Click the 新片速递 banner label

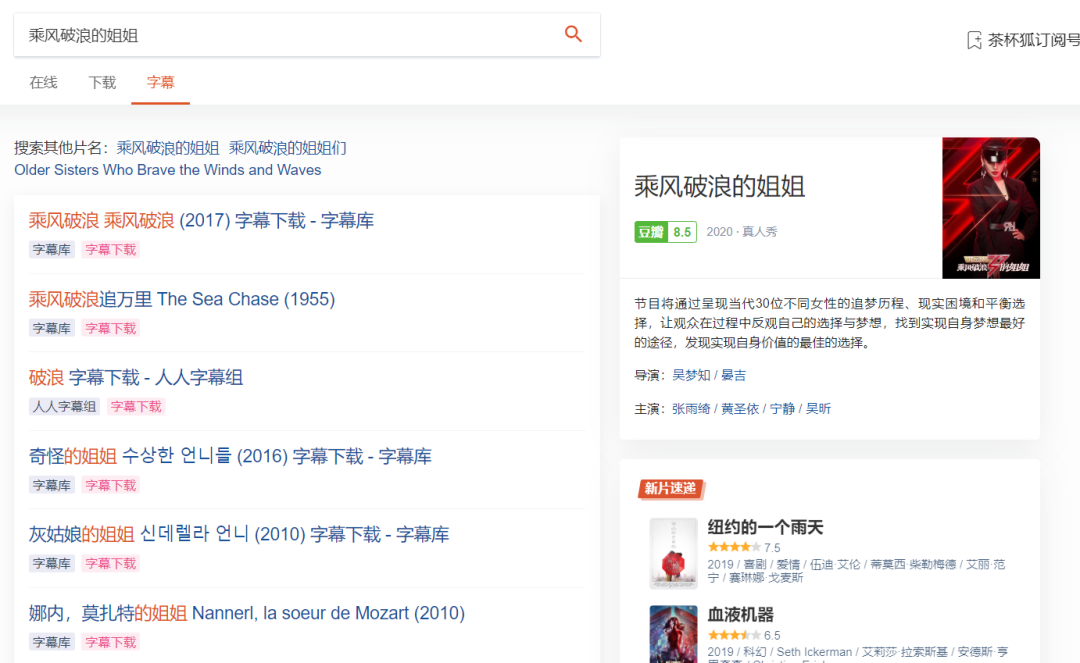(x=670, y=488)
